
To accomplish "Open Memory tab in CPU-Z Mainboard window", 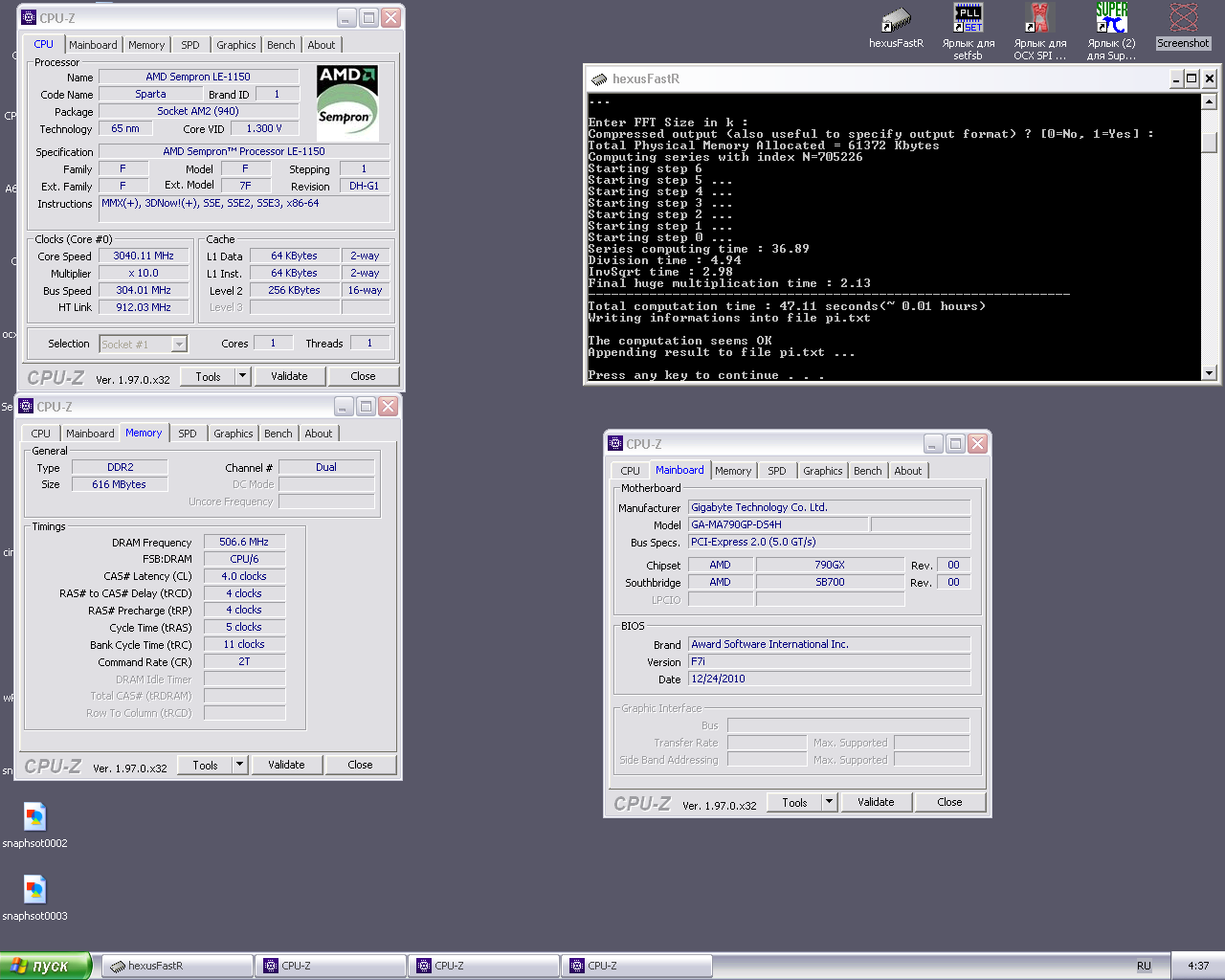I will coord(733,471).
